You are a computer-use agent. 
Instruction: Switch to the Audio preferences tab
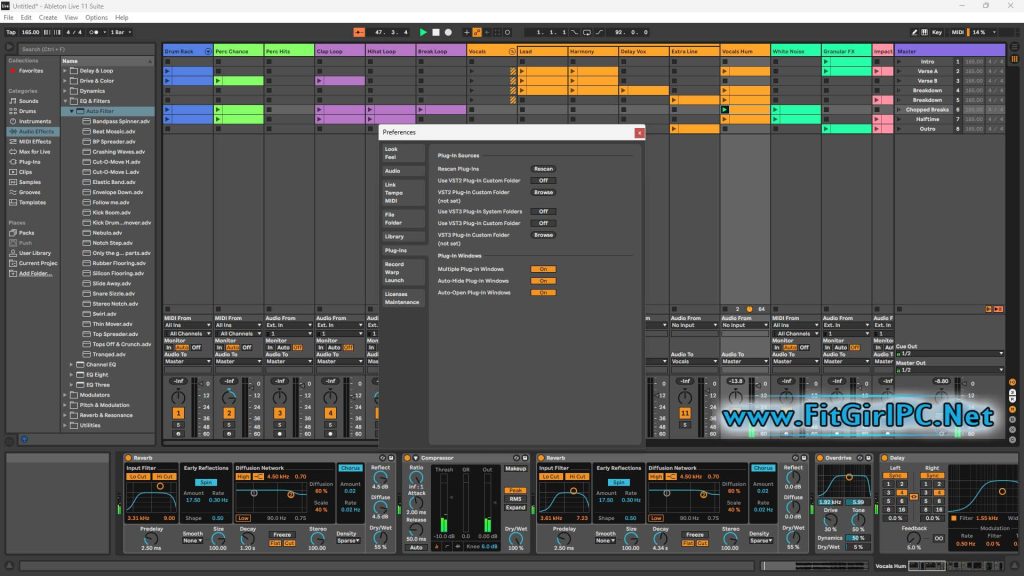(393, 171)
